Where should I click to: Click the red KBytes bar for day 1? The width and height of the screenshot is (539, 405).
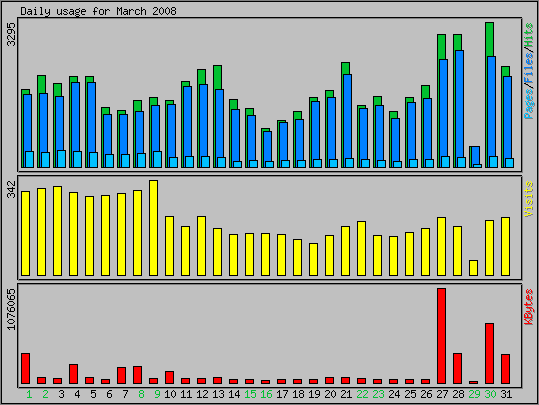pos(26,368)
